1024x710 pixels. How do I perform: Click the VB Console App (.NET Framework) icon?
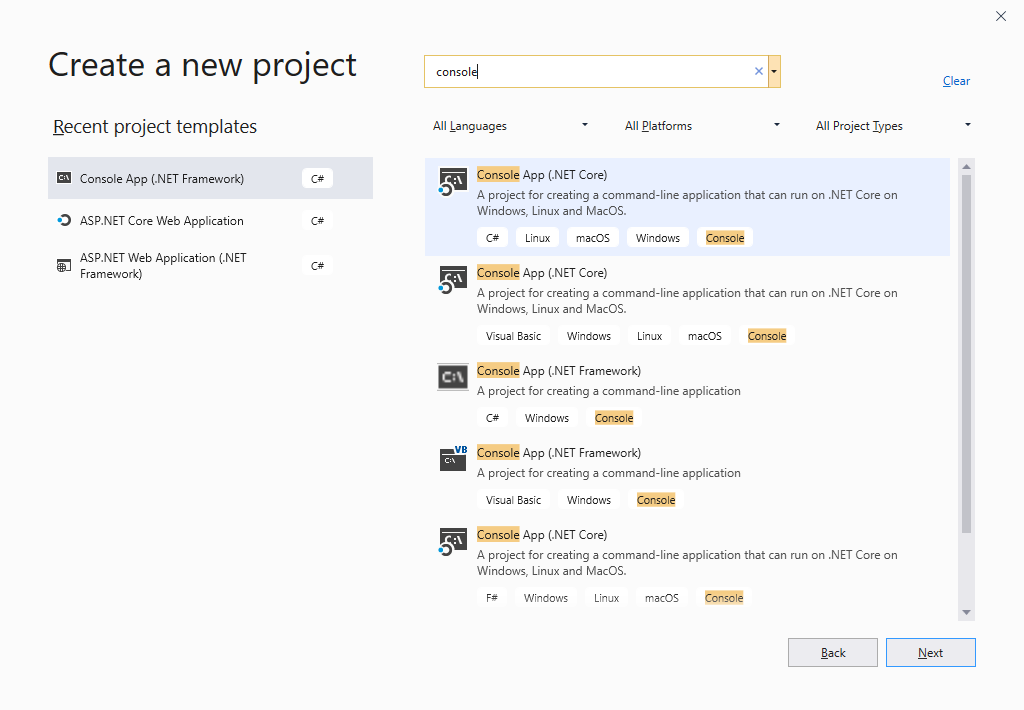pos(453,459)
